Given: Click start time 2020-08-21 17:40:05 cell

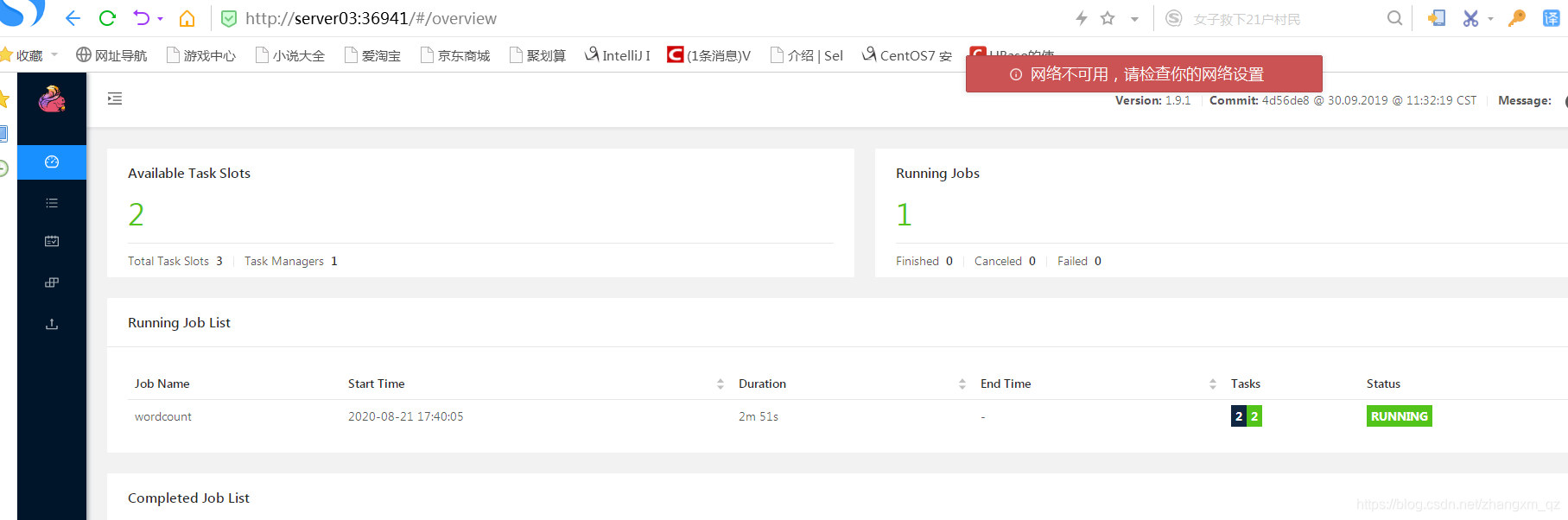Looking at the screenshot, I should (405, 416).
